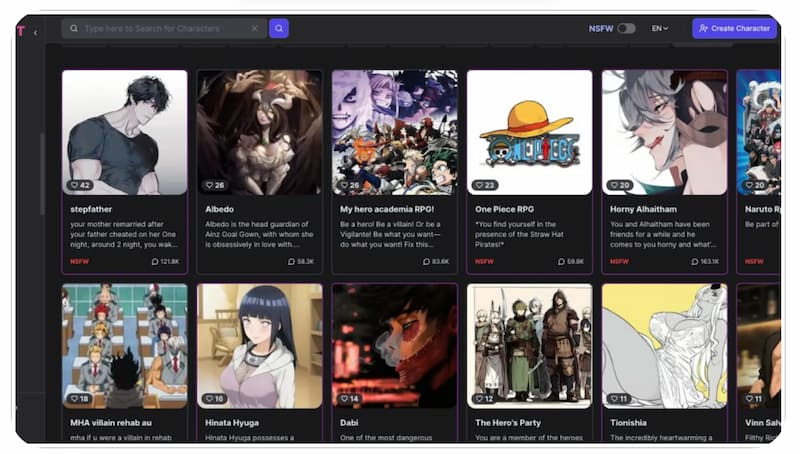
Task: Like the One Piece RPG card heart 23
Action: pos(485,185)
